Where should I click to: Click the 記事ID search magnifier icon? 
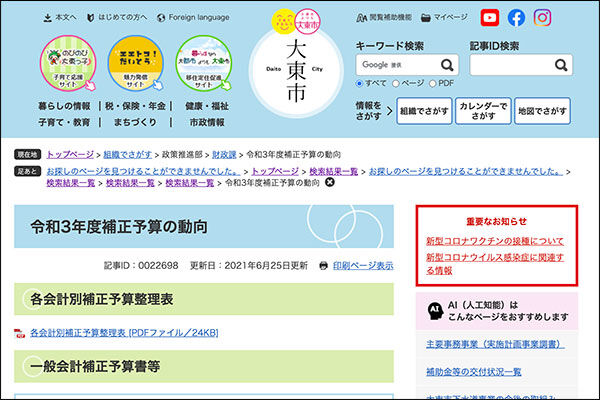[x=561, y=65]
